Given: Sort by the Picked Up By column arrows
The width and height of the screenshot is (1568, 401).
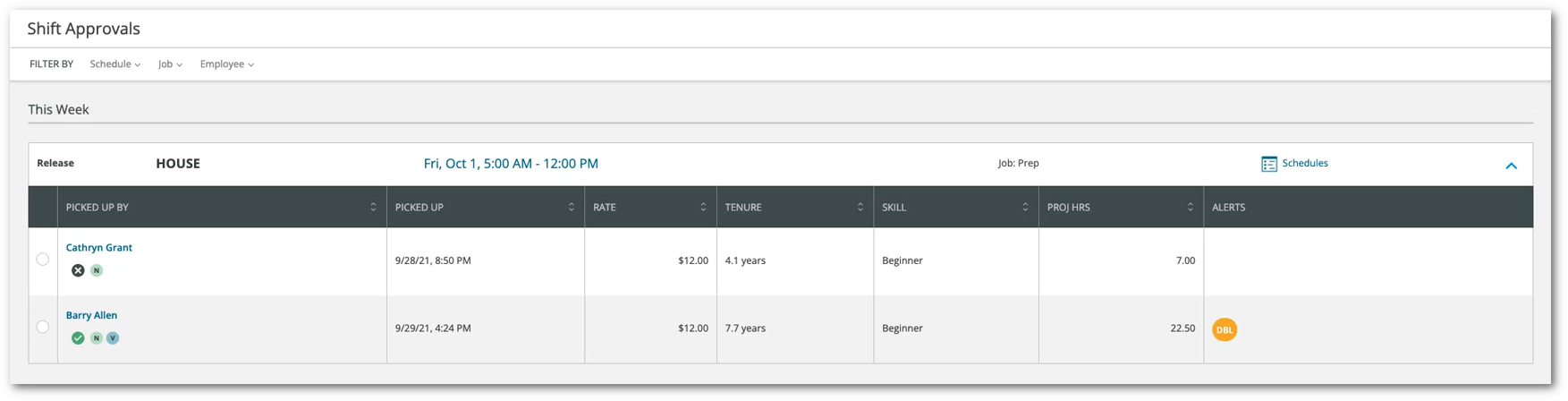Looking at the screenshot, I should point(373,207).
